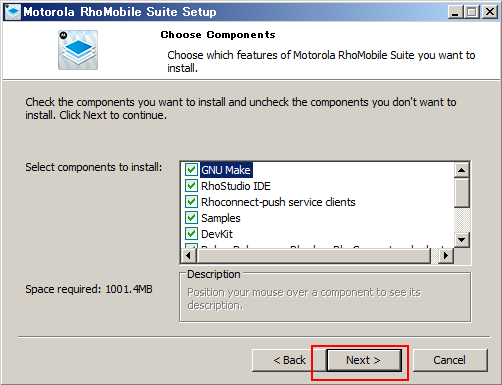Click the component list scroll-down arrow
Screen dimensions: 502x385
tap(462, 239)
